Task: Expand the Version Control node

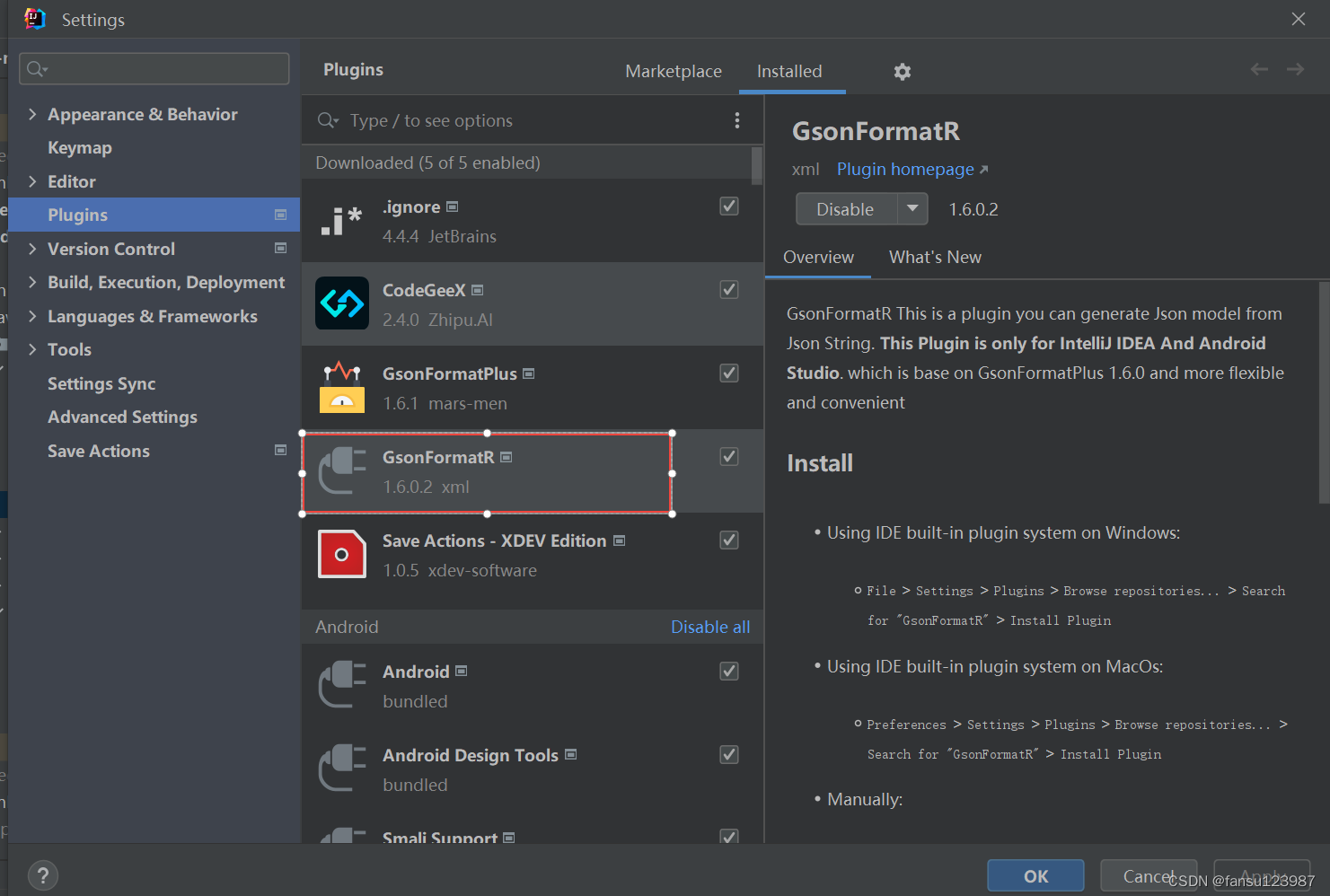Action: [32, 249]
